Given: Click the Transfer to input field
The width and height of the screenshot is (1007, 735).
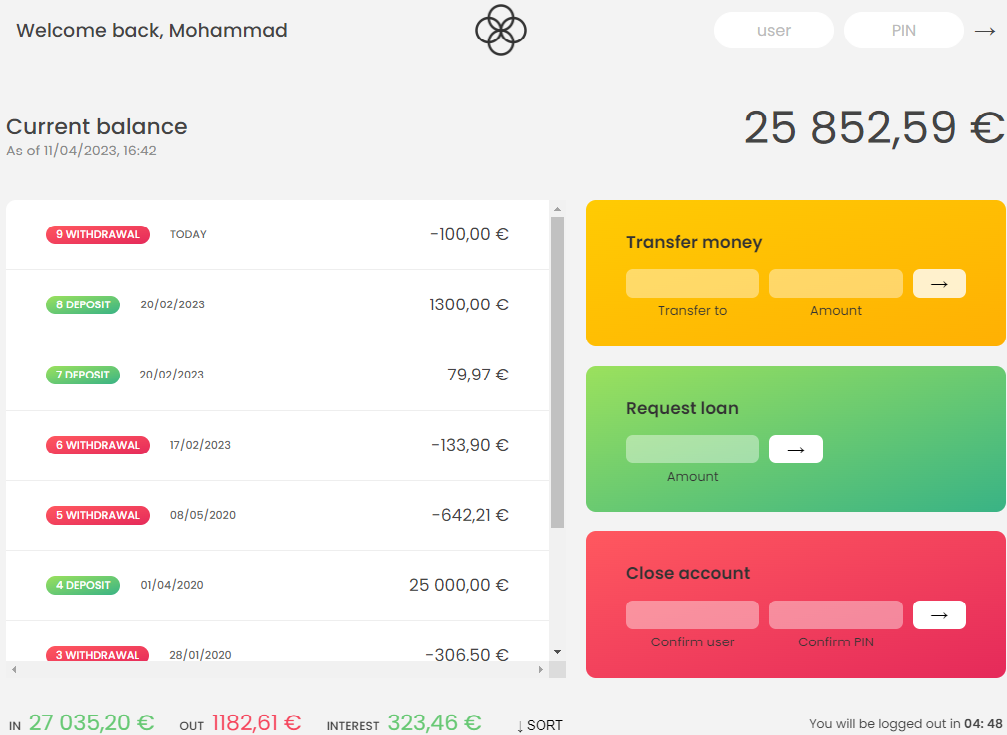Looking at the screenshot, I should click(x=692, y=284).
